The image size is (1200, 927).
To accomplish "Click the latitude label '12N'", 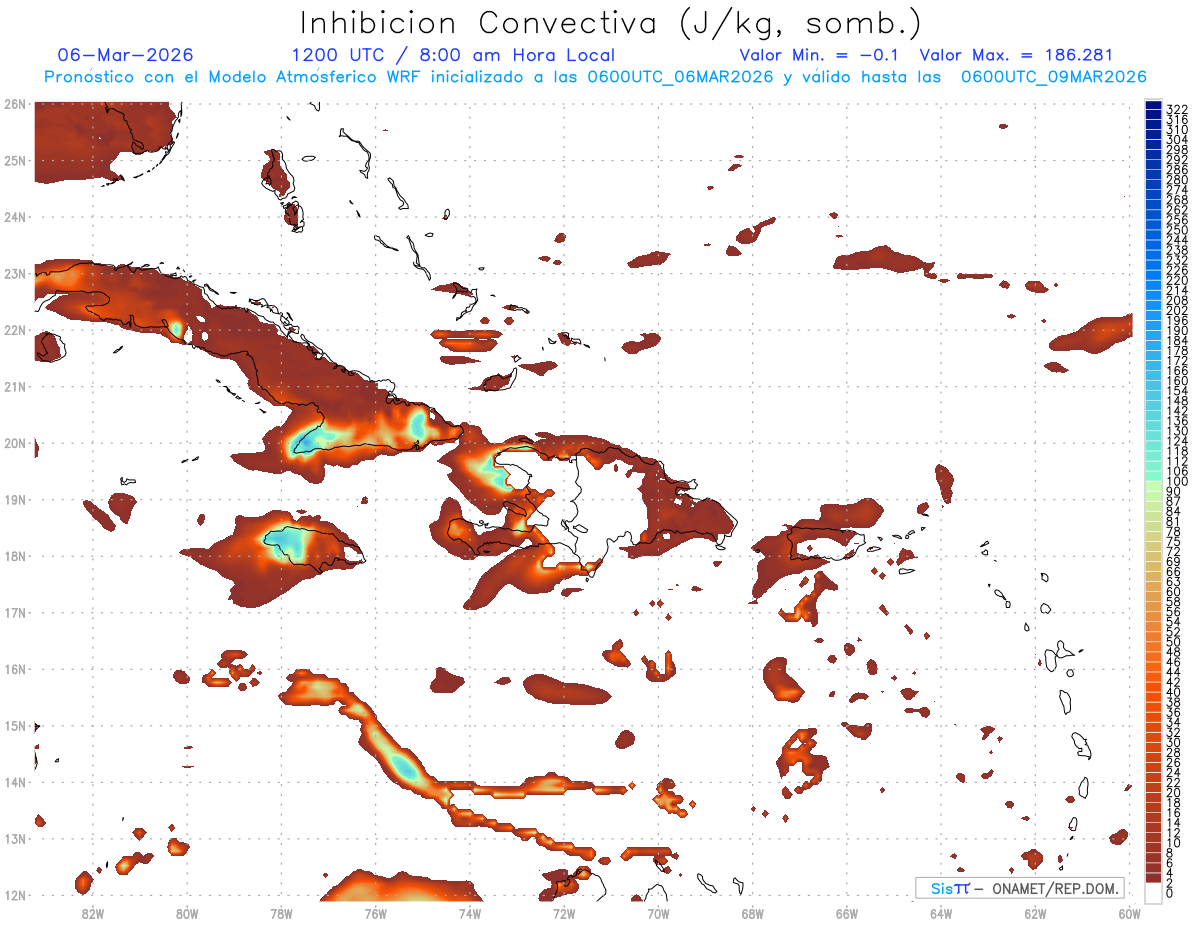I will [15, 895].
